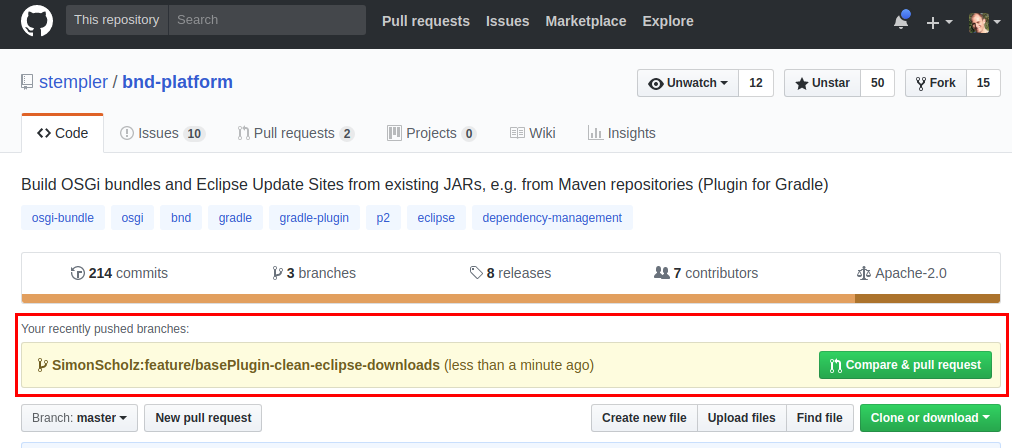Screen dimensions: 1012x448
Task: Click Find file
Action: click(820, 418)
